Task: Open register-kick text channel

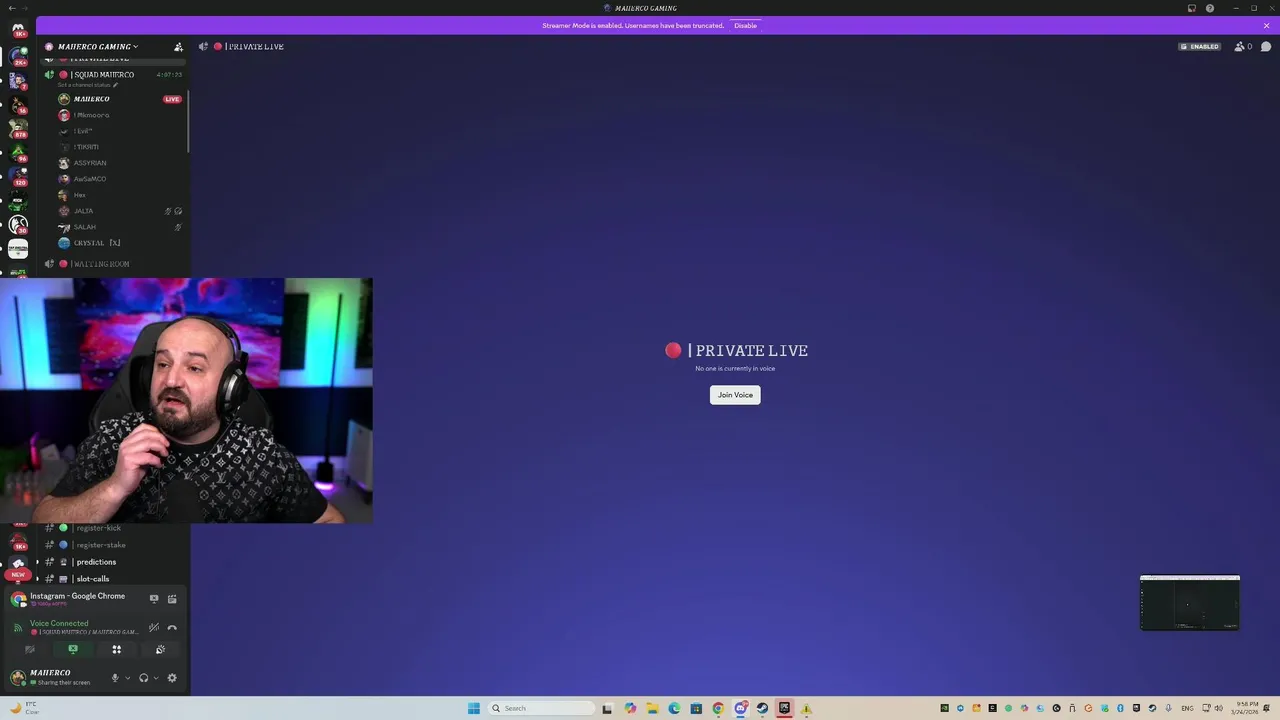Action: (x=115, y=528)
